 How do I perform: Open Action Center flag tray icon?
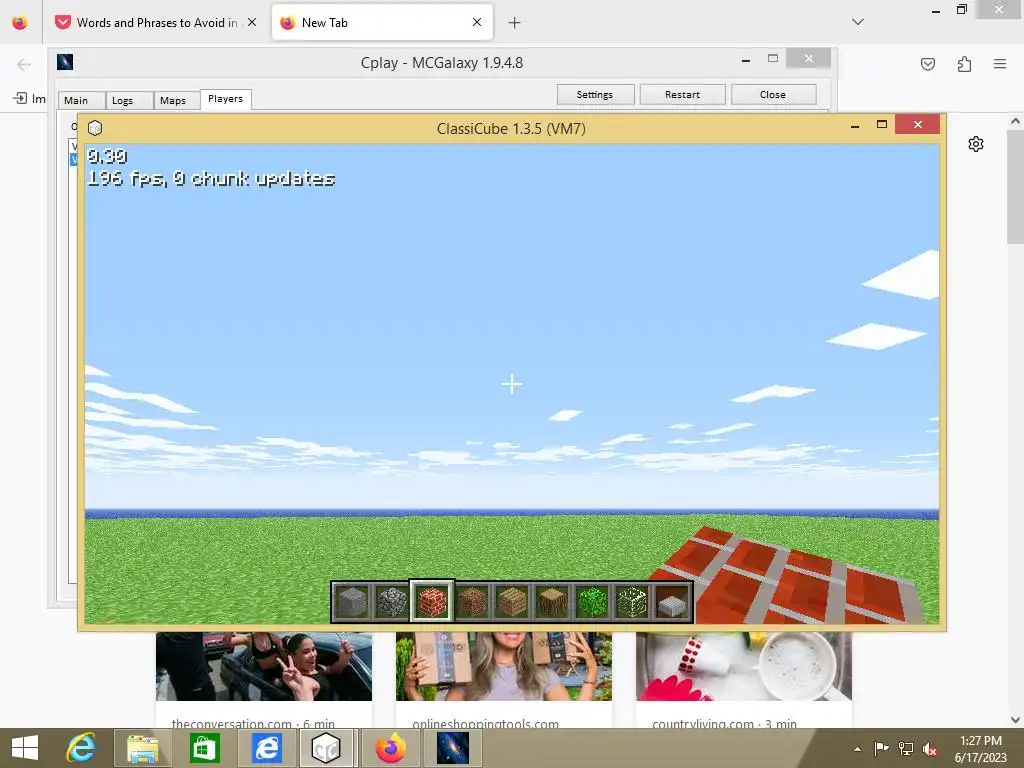881,749
